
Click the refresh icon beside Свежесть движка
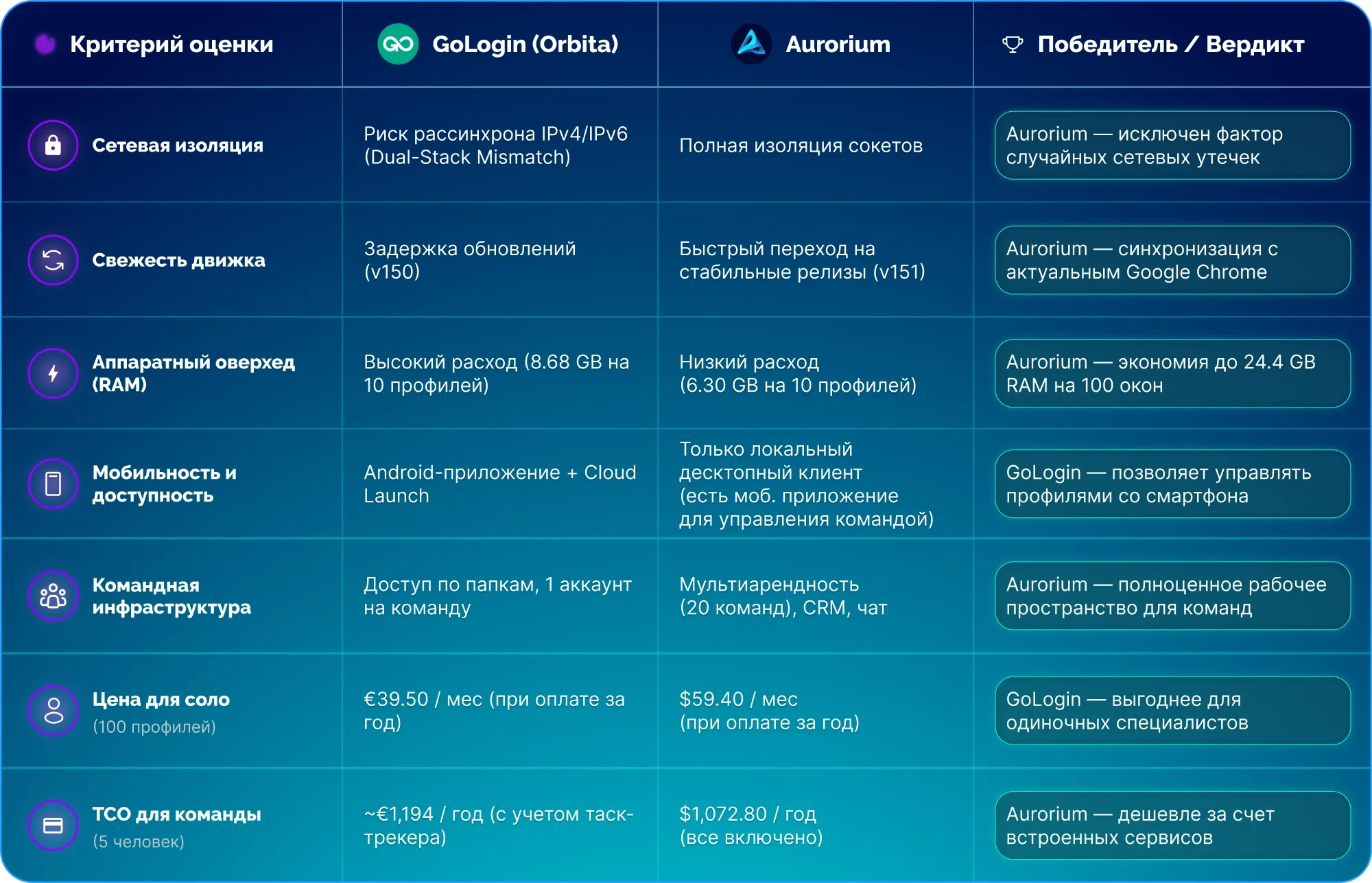point(53,260)
